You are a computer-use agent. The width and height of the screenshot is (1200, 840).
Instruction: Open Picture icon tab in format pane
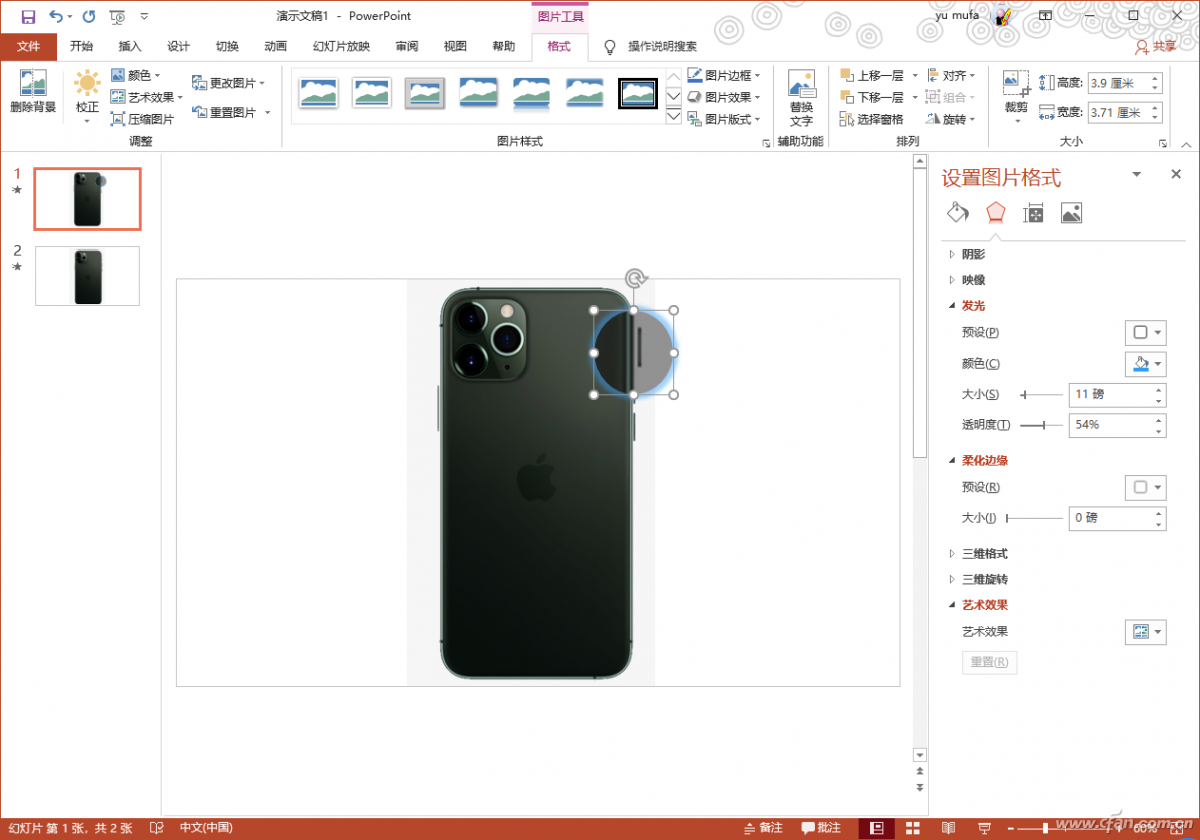click(x=1072, y=213)
